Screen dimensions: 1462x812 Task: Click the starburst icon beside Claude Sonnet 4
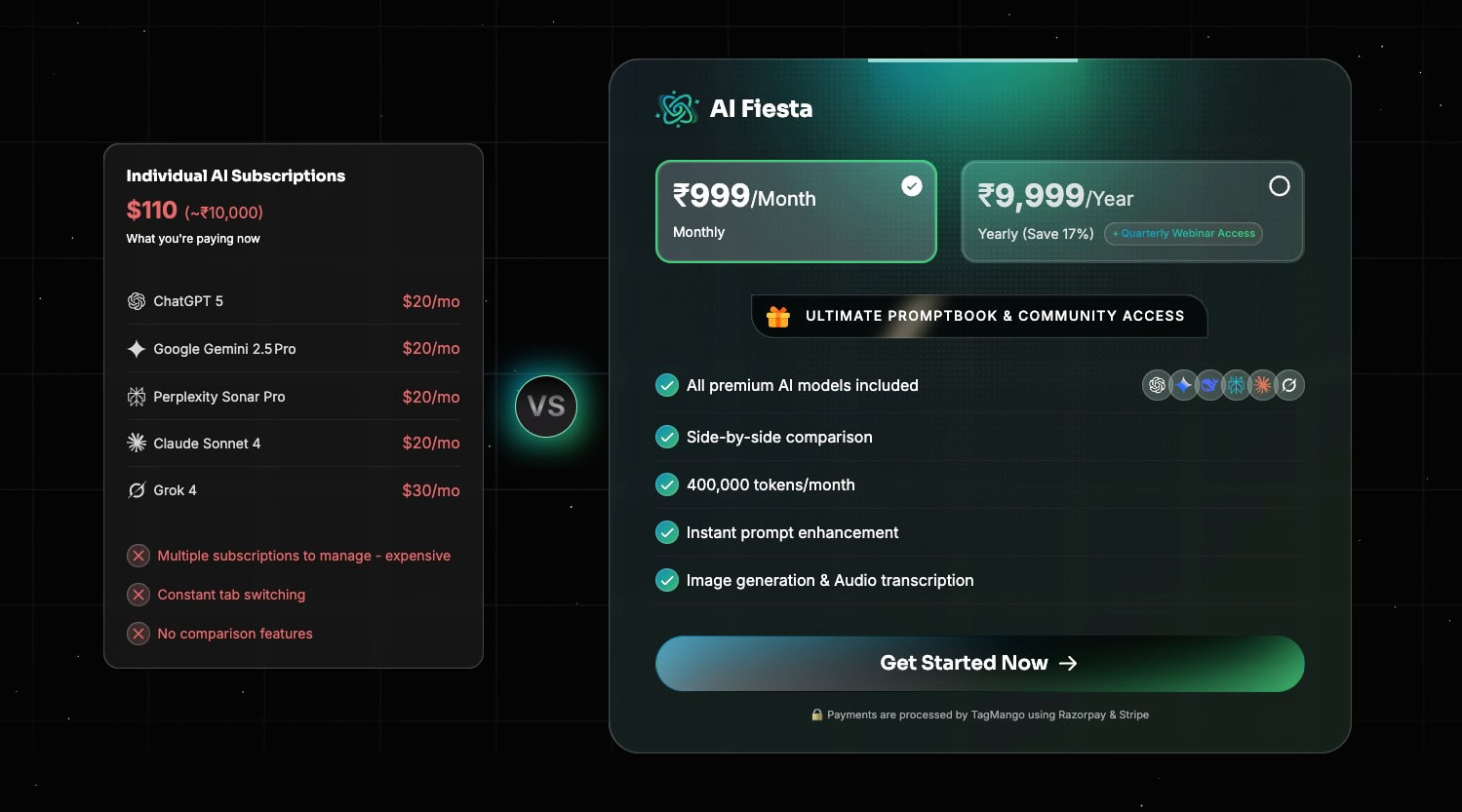pos(137,444)
